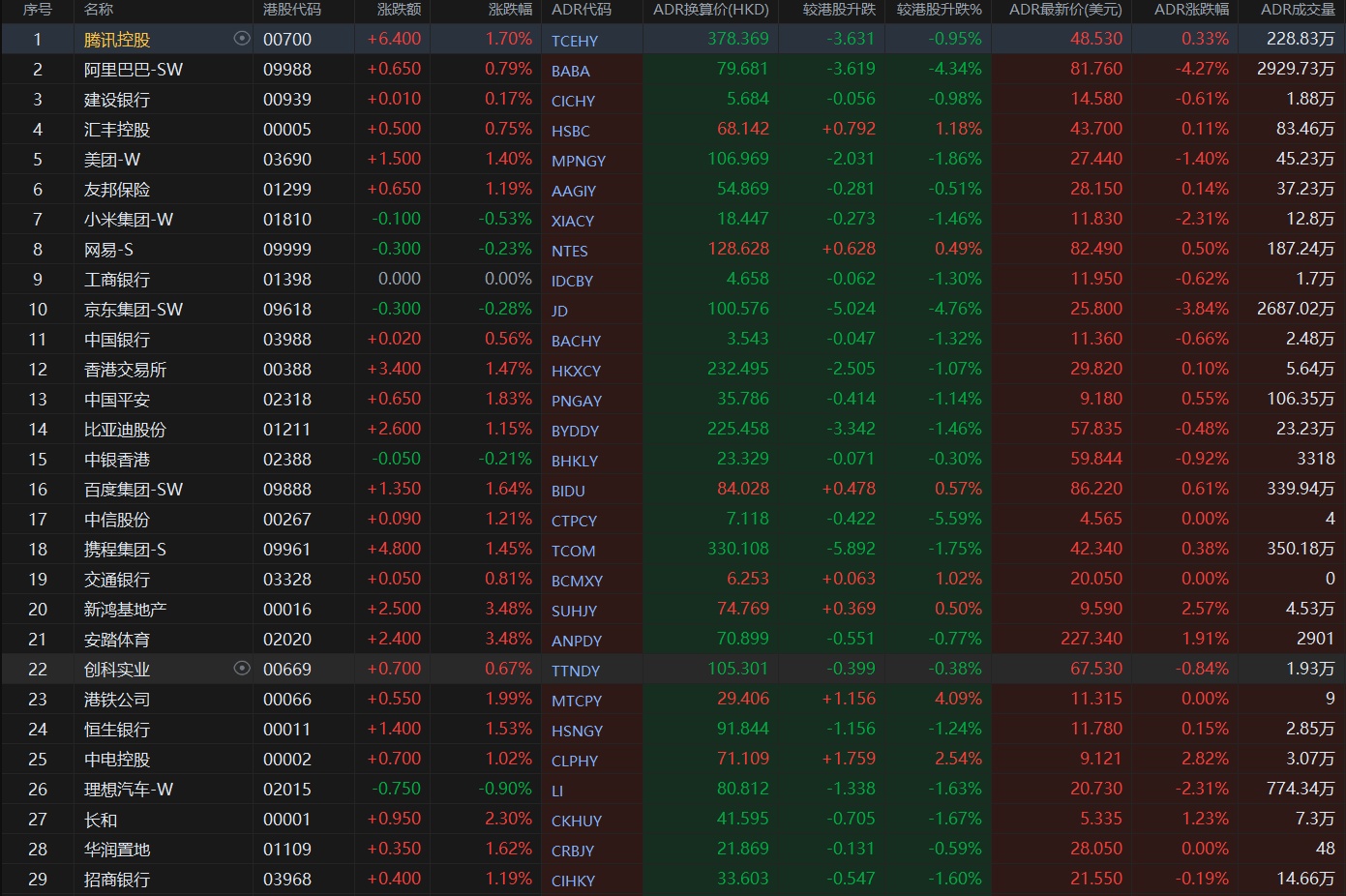Open the 美团-W stock row
The image size is (1346, 896).
click(x=112, y=160)
